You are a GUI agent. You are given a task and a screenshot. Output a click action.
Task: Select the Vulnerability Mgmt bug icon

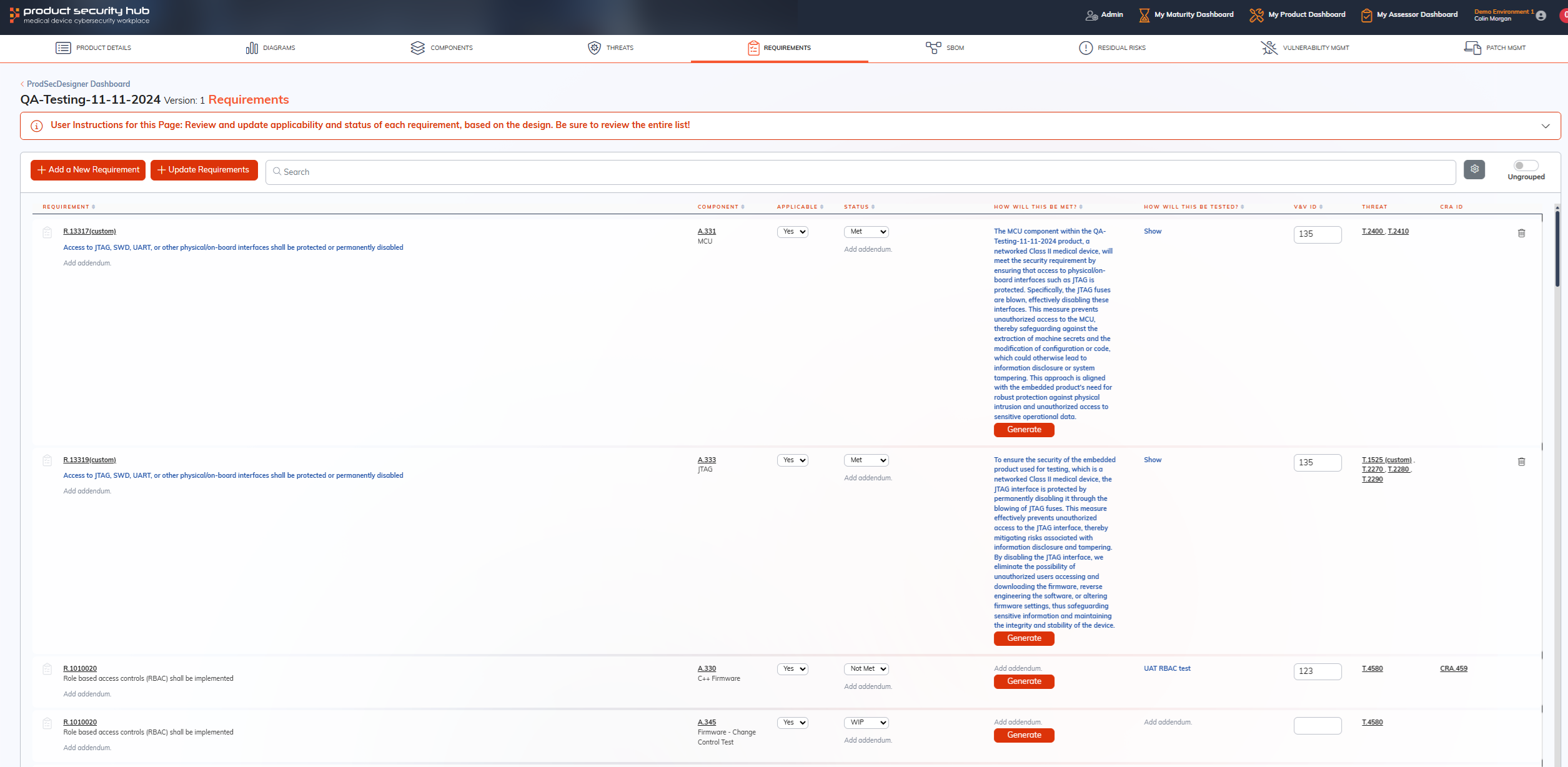coord(1269,47)
